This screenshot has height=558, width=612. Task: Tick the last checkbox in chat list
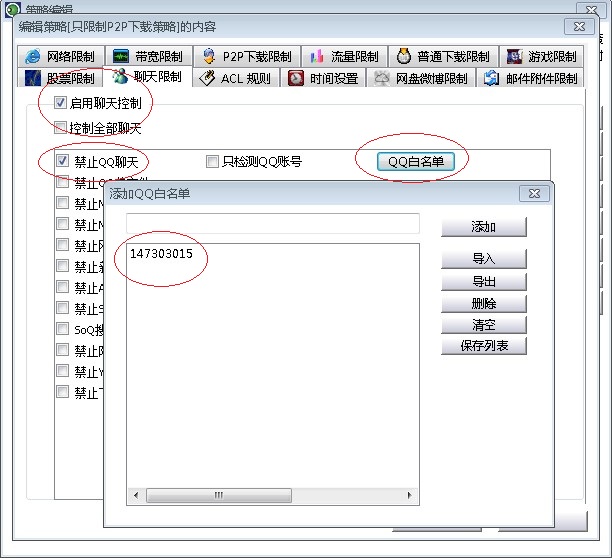tap(62, 391)
